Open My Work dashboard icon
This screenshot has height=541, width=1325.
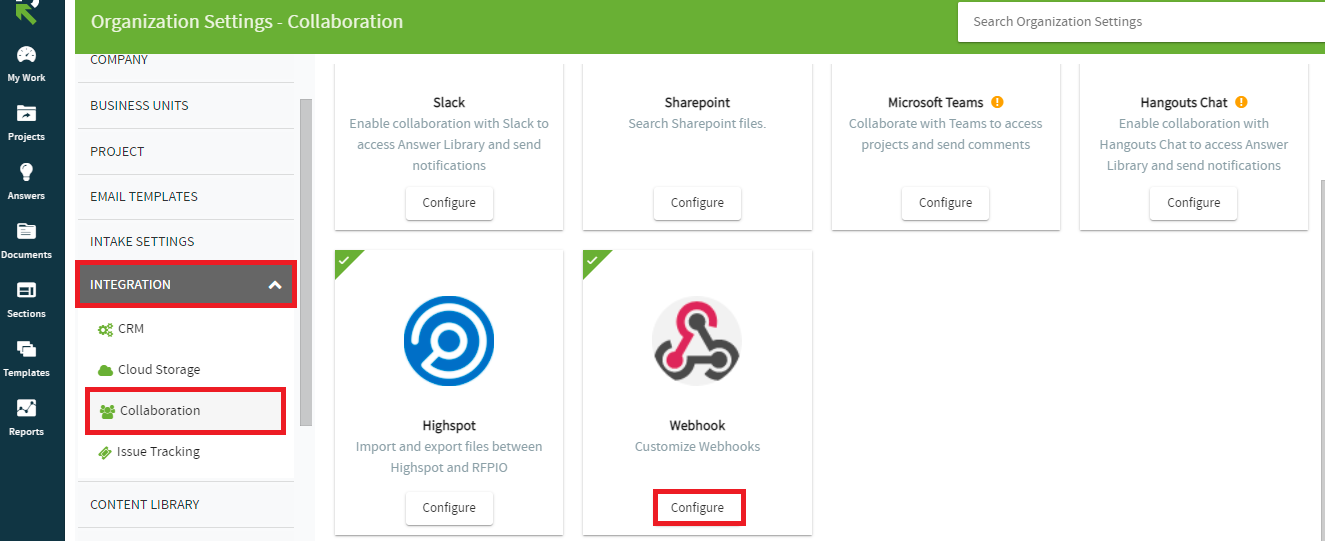pyautogui.click(x=27, y=55)
